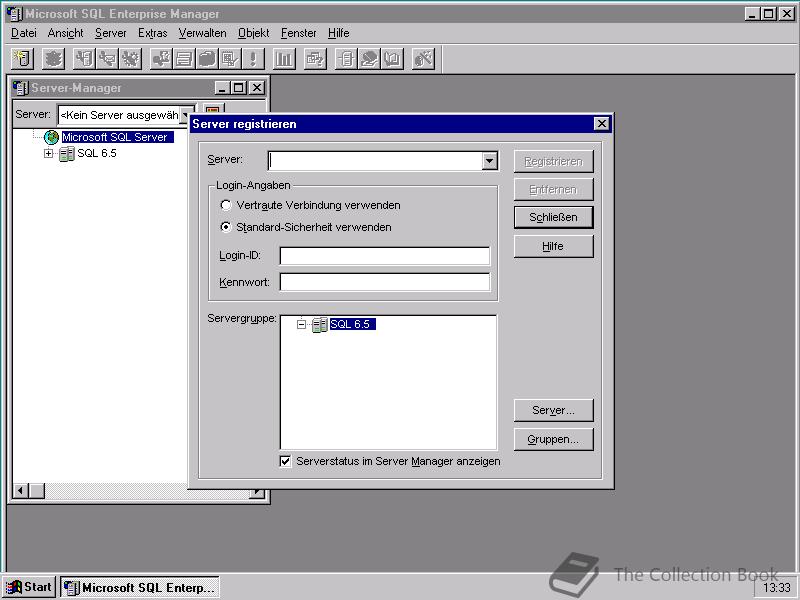Screen dimensions: 800x600
Task: Open the Server menu in menu bar
Action: tap(110, 33)
